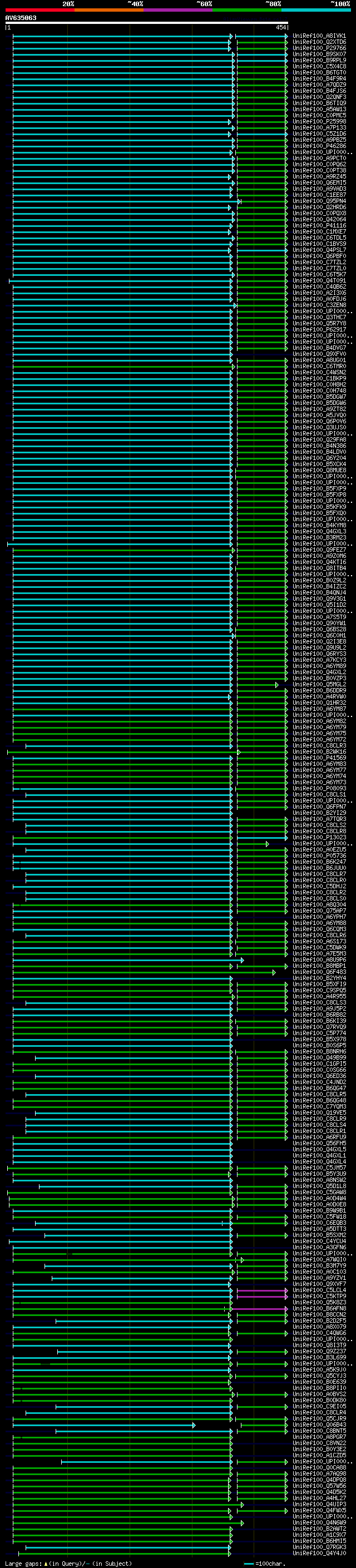Click the cyan alignment bar for UniRef100_Q06B43
This screenshot has width=356, height=1568.
coord(103,1425)
